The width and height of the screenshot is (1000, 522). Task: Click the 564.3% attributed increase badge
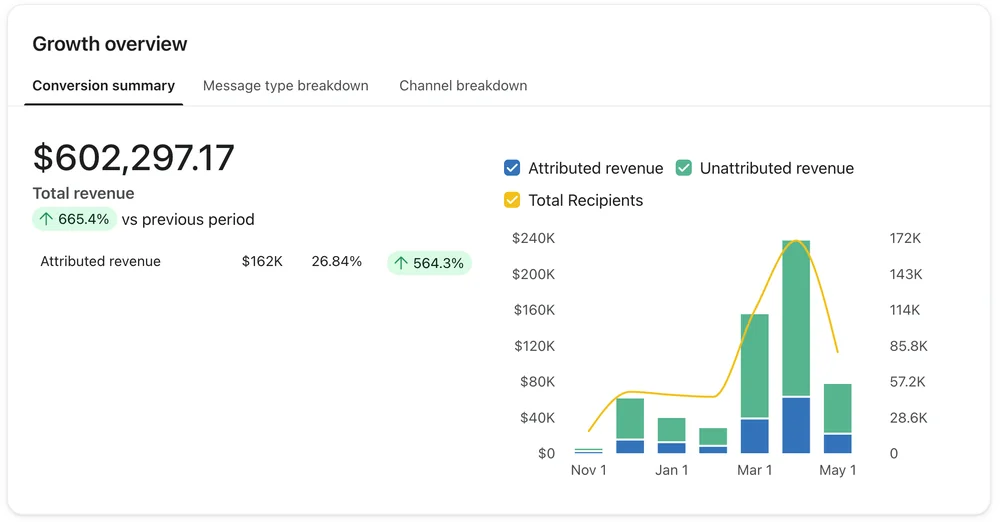pyautogui.click(x=429, y=263)
